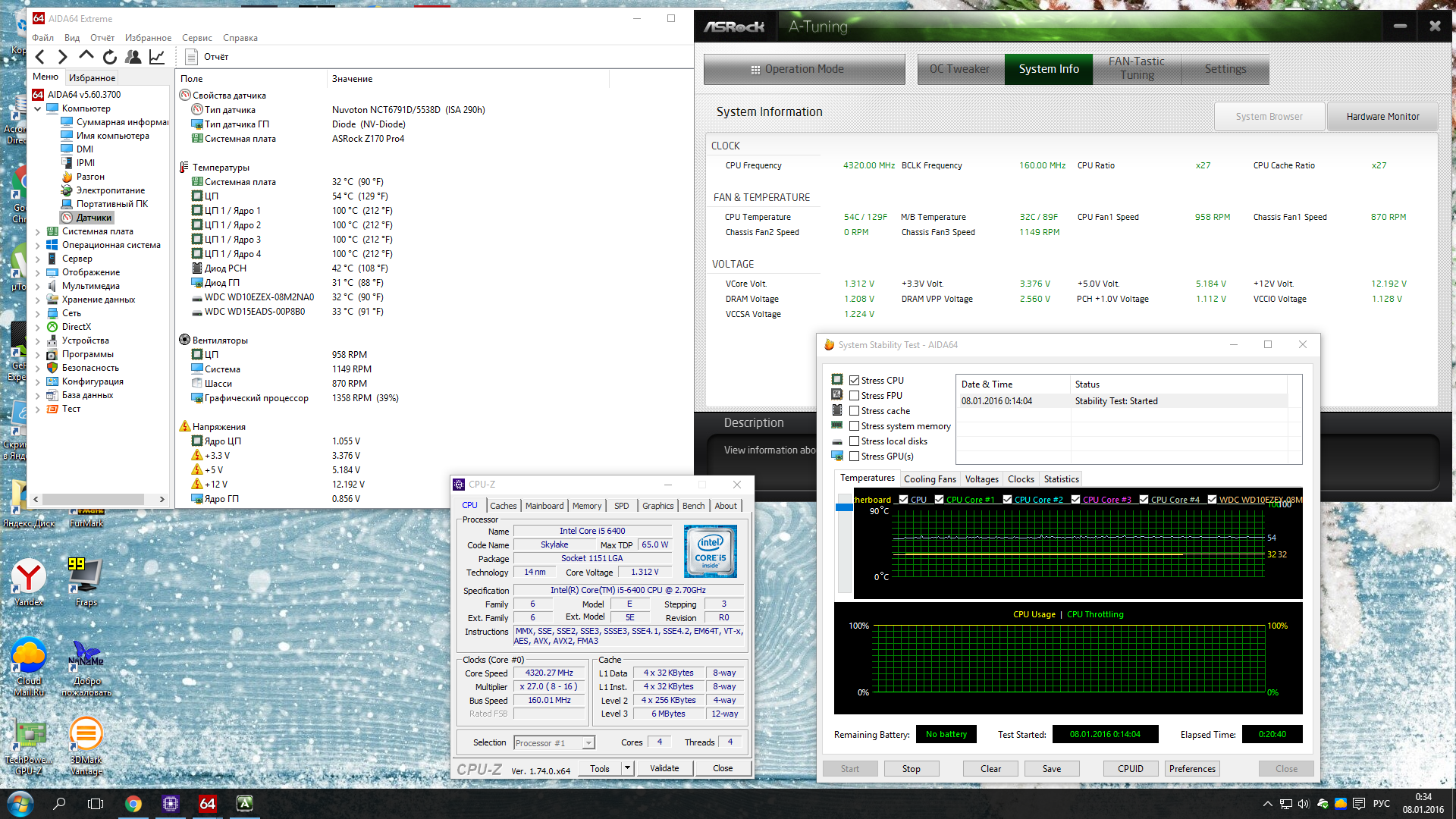Click the AIDA64 back navigation arrow

(40, 57)
